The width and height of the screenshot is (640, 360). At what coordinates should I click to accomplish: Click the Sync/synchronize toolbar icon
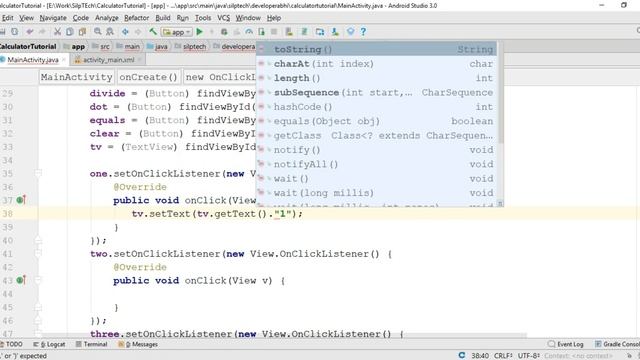tap(15, 31)
